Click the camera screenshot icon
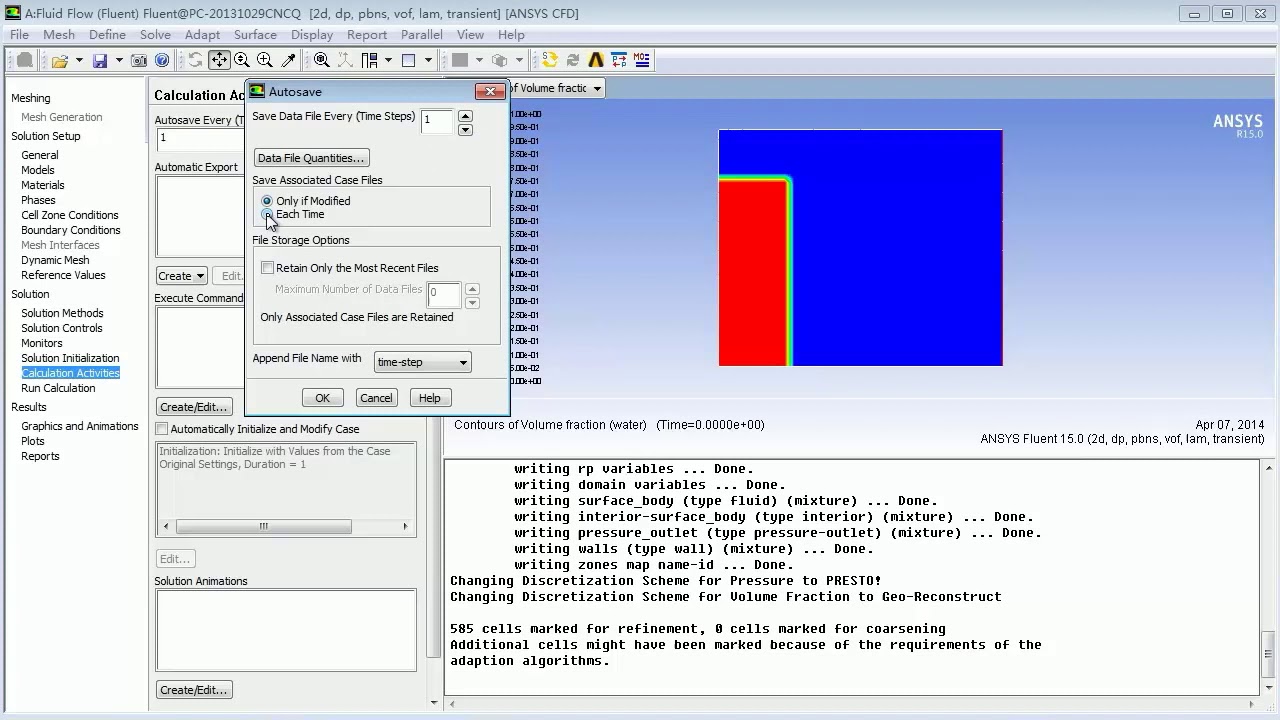The width and height of the screenshot is (1280, 720). [139, 60]
